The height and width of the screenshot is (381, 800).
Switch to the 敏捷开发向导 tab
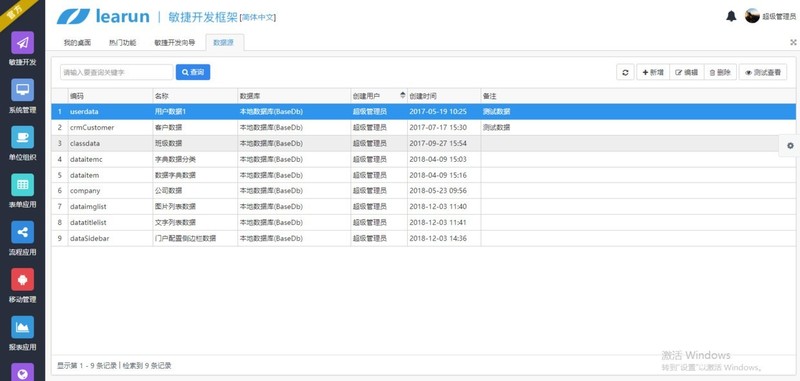174,43
